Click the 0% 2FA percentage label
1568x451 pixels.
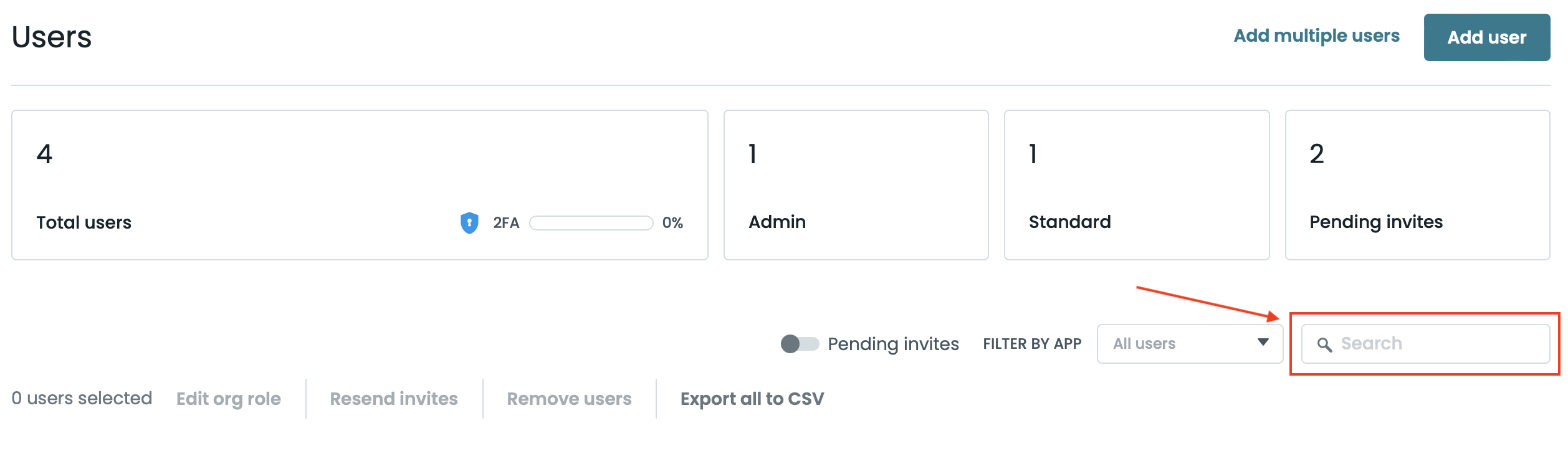tap(672, 223)
